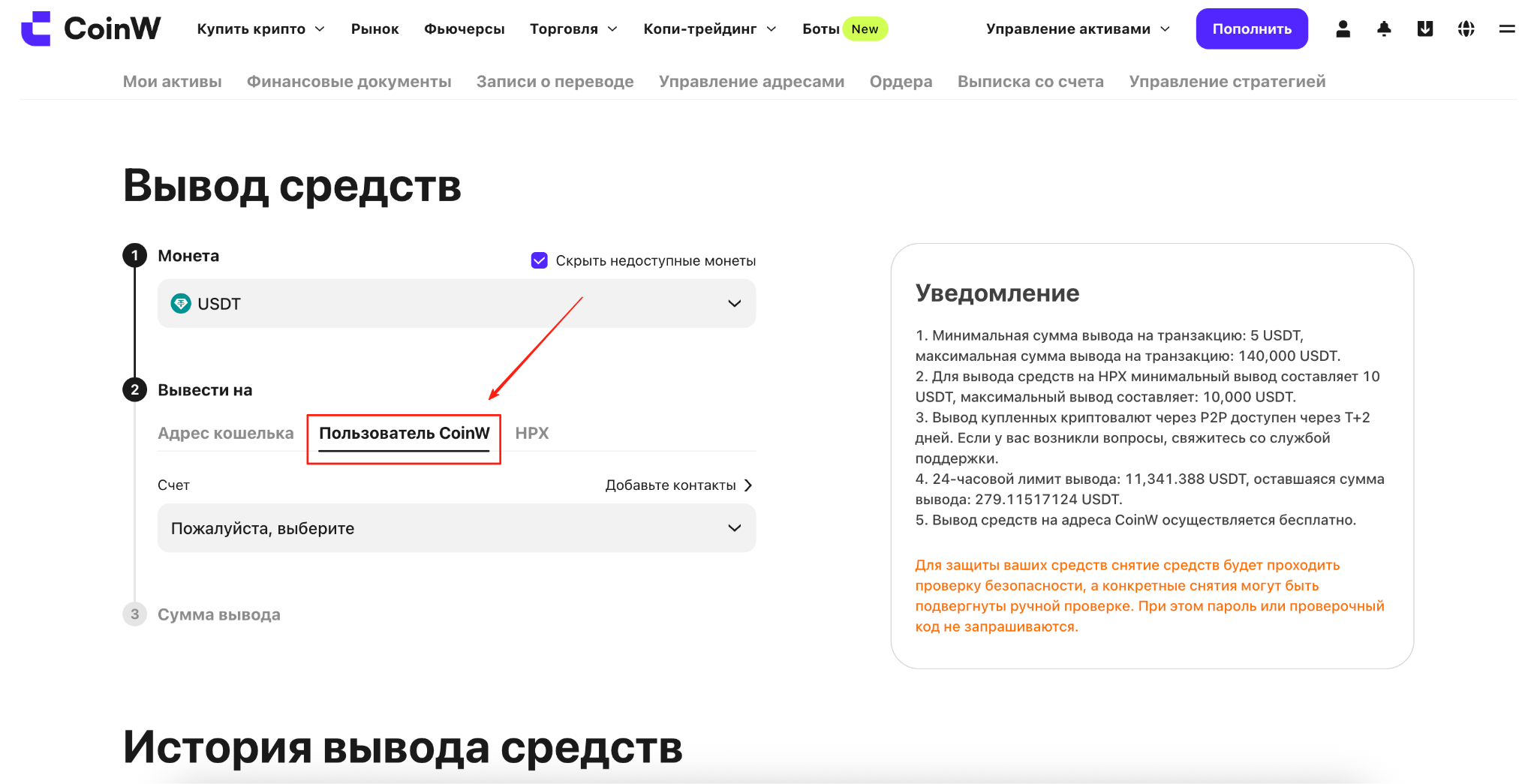Expand the 'Купить крипто' menu

260,29
